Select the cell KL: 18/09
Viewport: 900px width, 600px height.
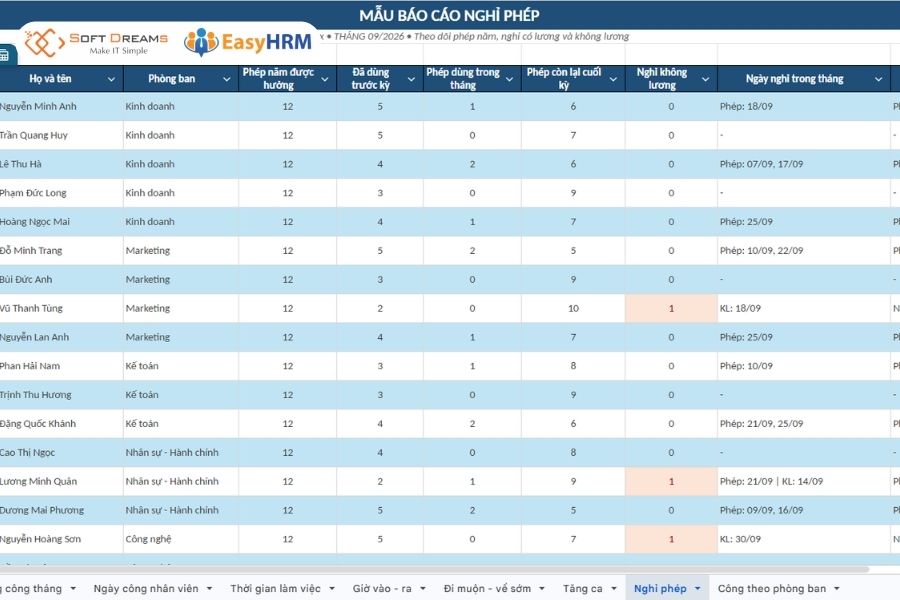point(804,308)
